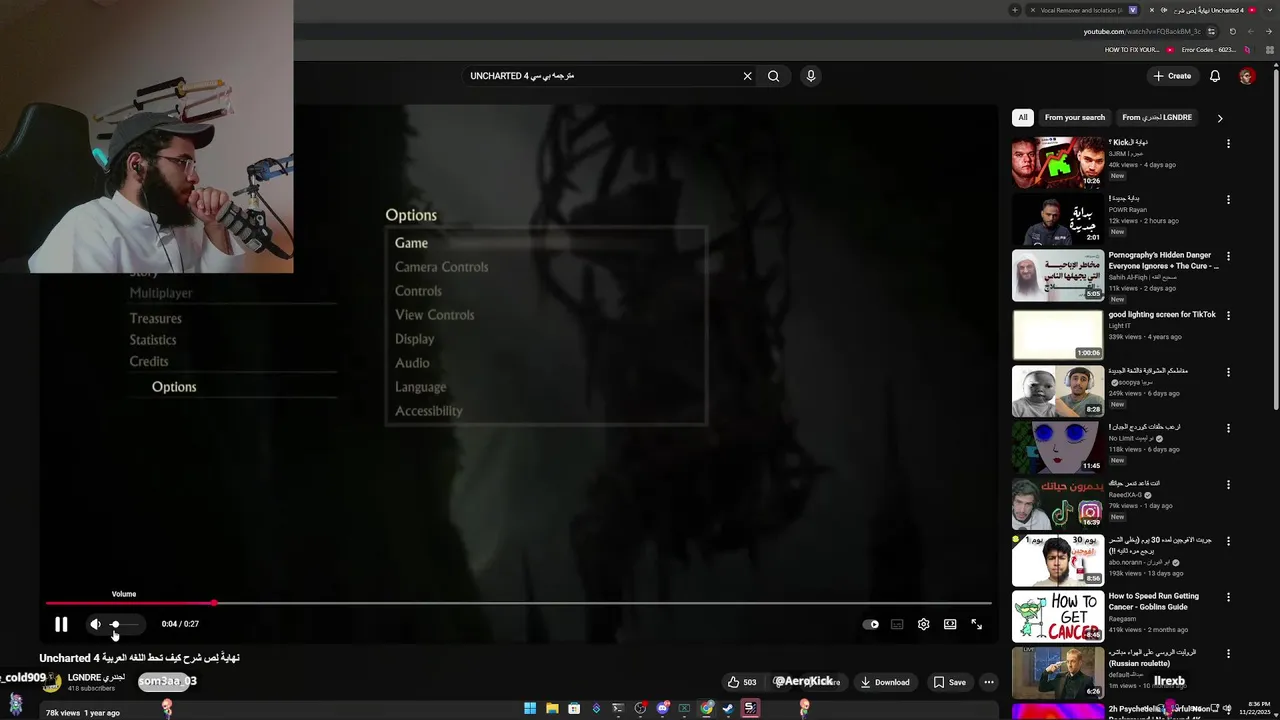
Task: Pause the YouTube video
Action: coord(61,624)
